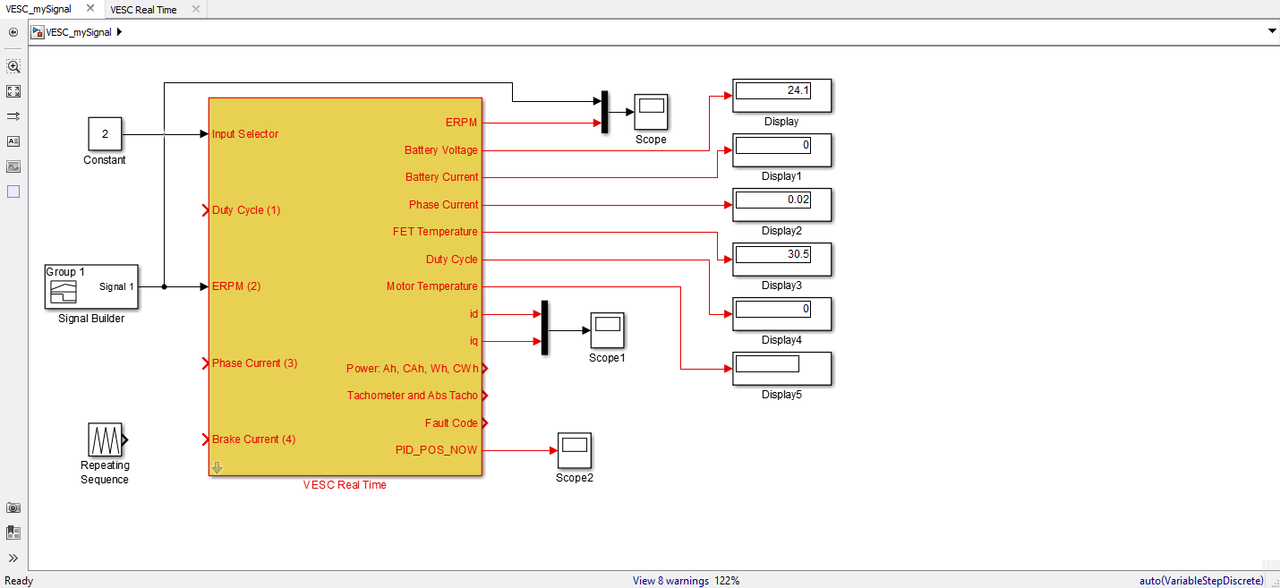Toggle sample time display arrows icon
1280x588 pixels.
pyautogui.click(x=13, y=116)
